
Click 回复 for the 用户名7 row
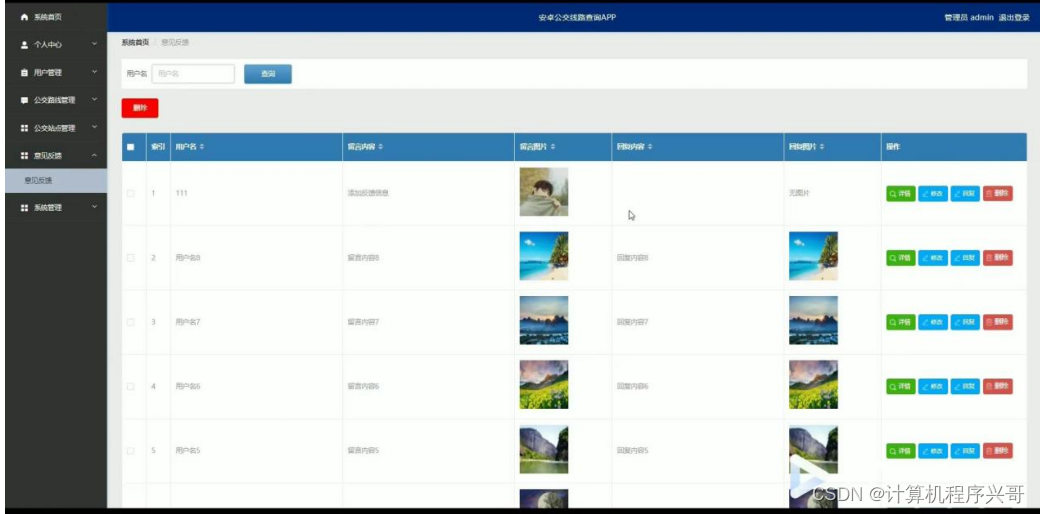click(965, 322)
